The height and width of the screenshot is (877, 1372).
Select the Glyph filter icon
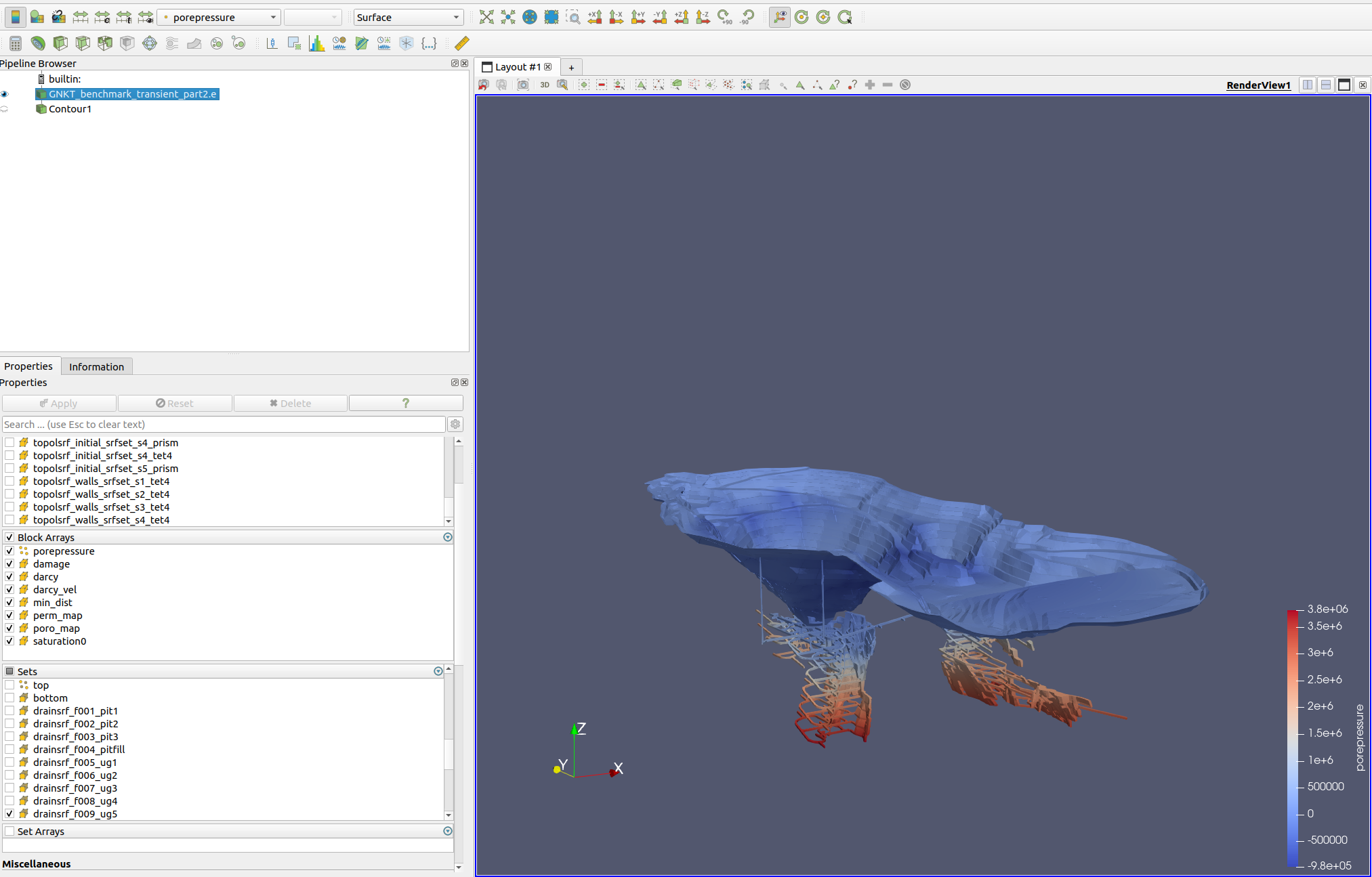point(149,43)
